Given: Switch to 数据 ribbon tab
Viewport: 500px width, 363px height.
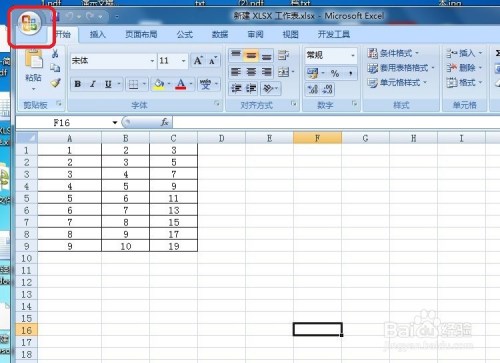Looking at the screenshot, I should pos(220,34).
